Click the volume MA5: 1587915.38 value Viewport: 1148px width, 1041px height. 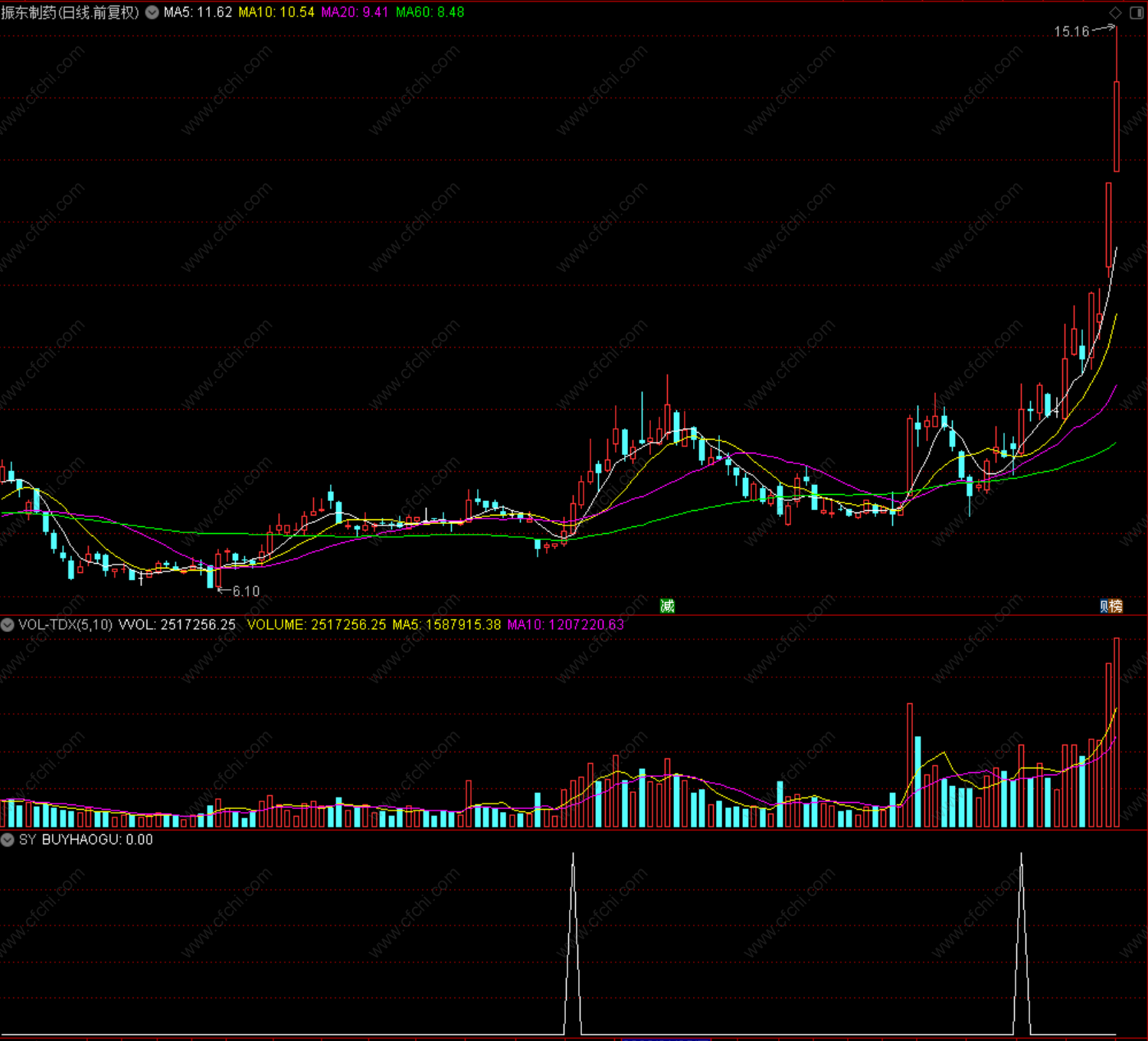pyautogui.click(x=446, y=625)
